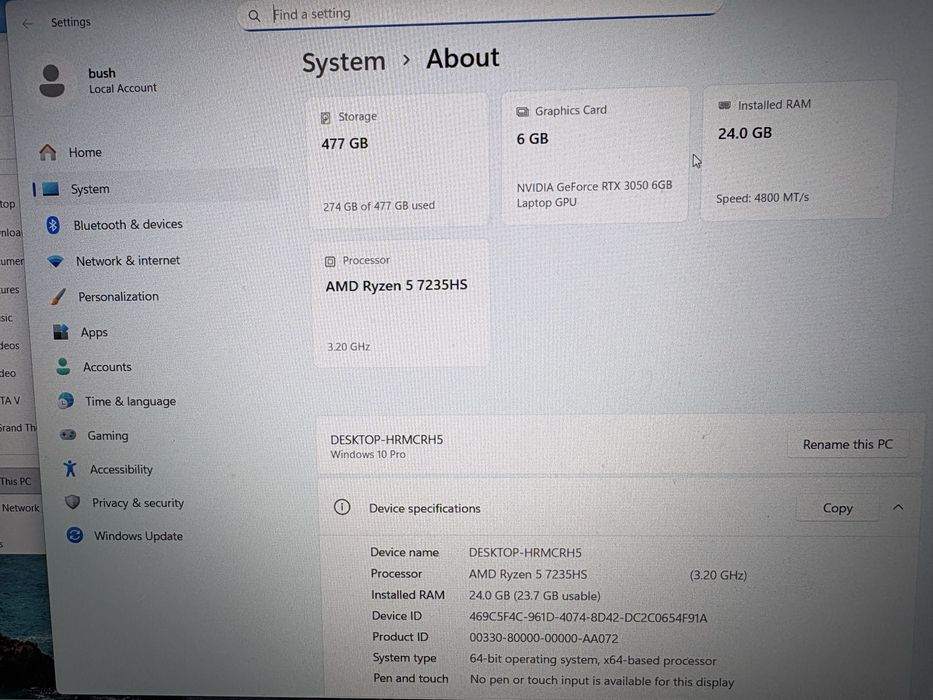Click the Pen and touch value

point(602,681)
